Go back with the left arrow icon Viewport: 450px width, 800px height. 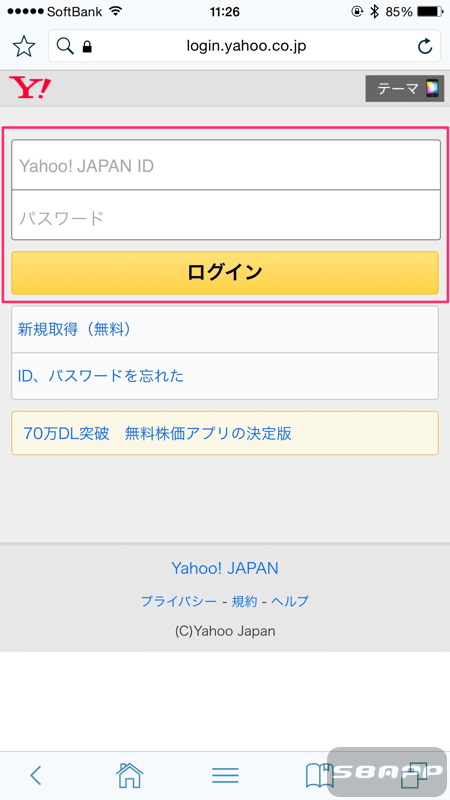(35, 776)
